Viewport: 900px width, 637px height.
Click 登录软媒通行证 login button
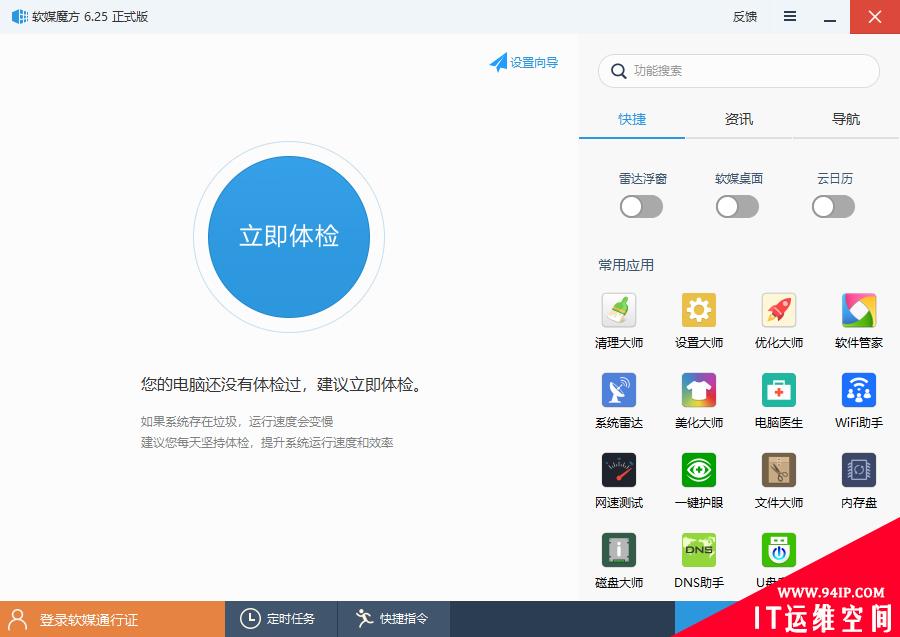click(112, 619)
